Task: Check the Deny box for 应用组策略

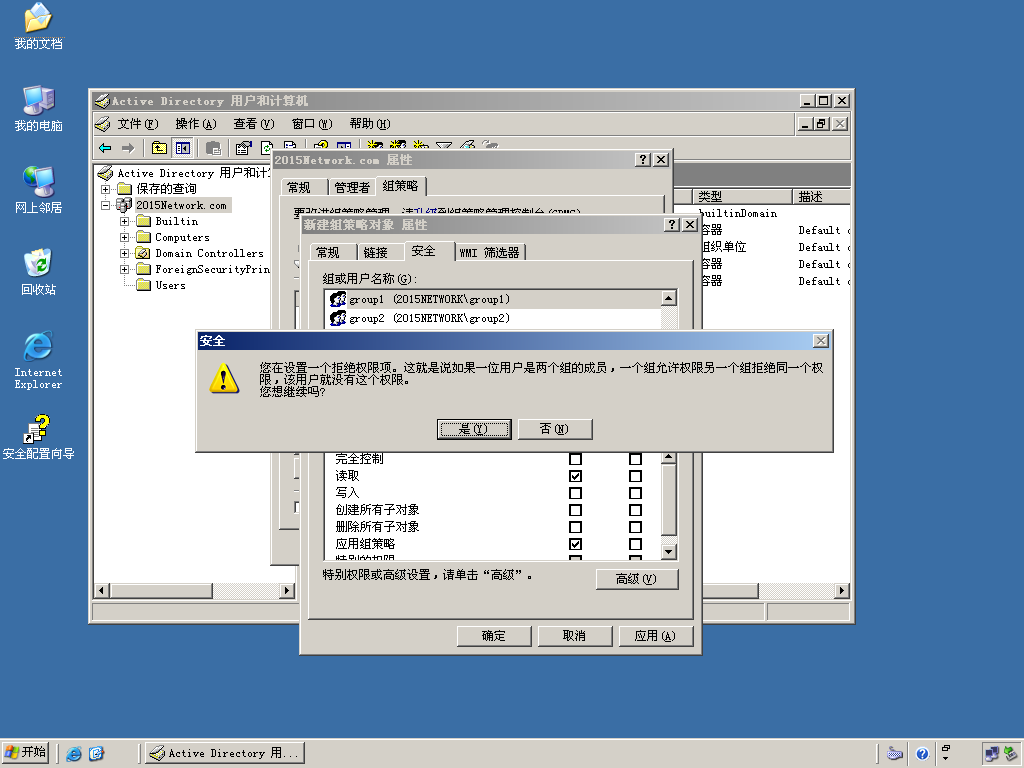Action: pyautogui.click(x=635, y=544)
